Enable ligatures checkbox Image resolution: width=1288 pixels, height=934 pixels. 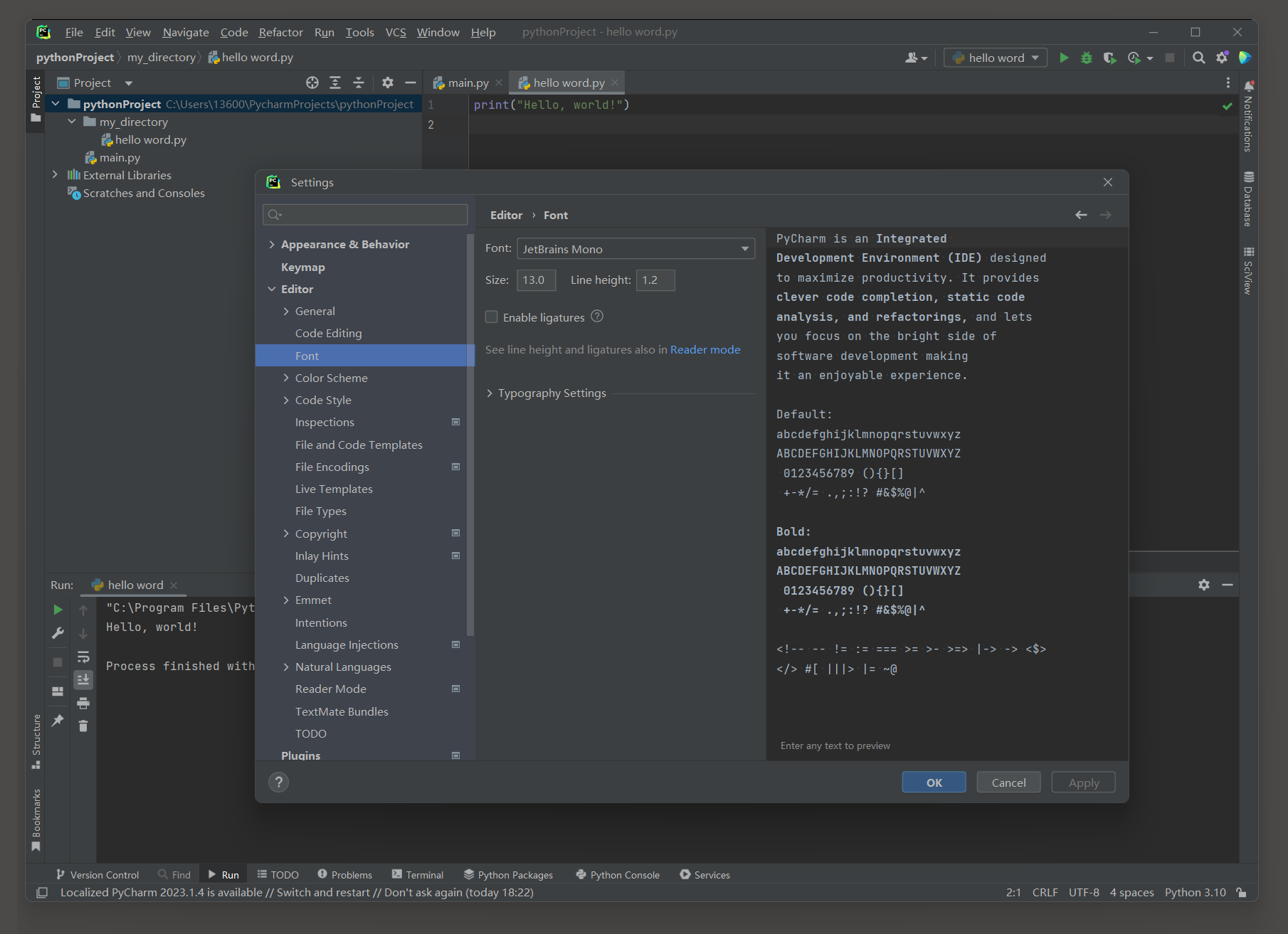tap(492, 317)
